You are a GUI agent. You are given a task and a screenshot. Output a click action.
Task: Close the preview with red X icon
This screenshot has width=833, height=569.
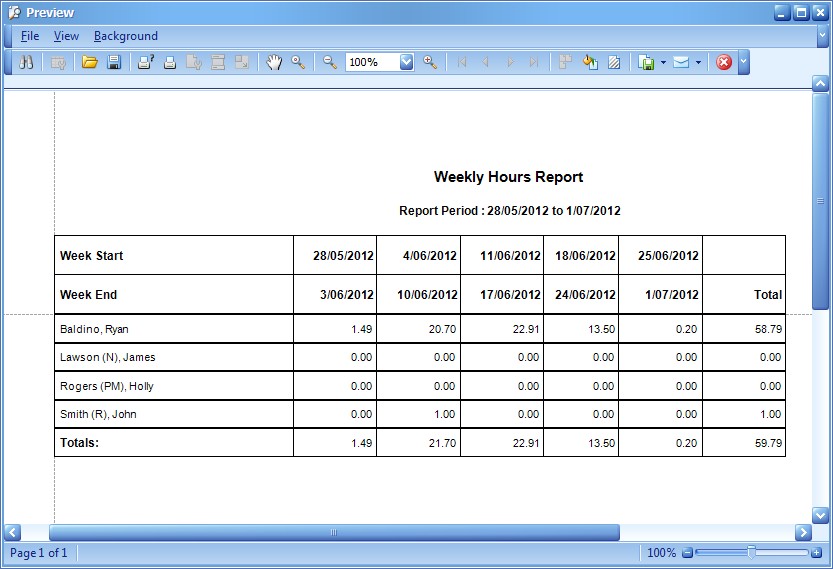click(724, 62)
